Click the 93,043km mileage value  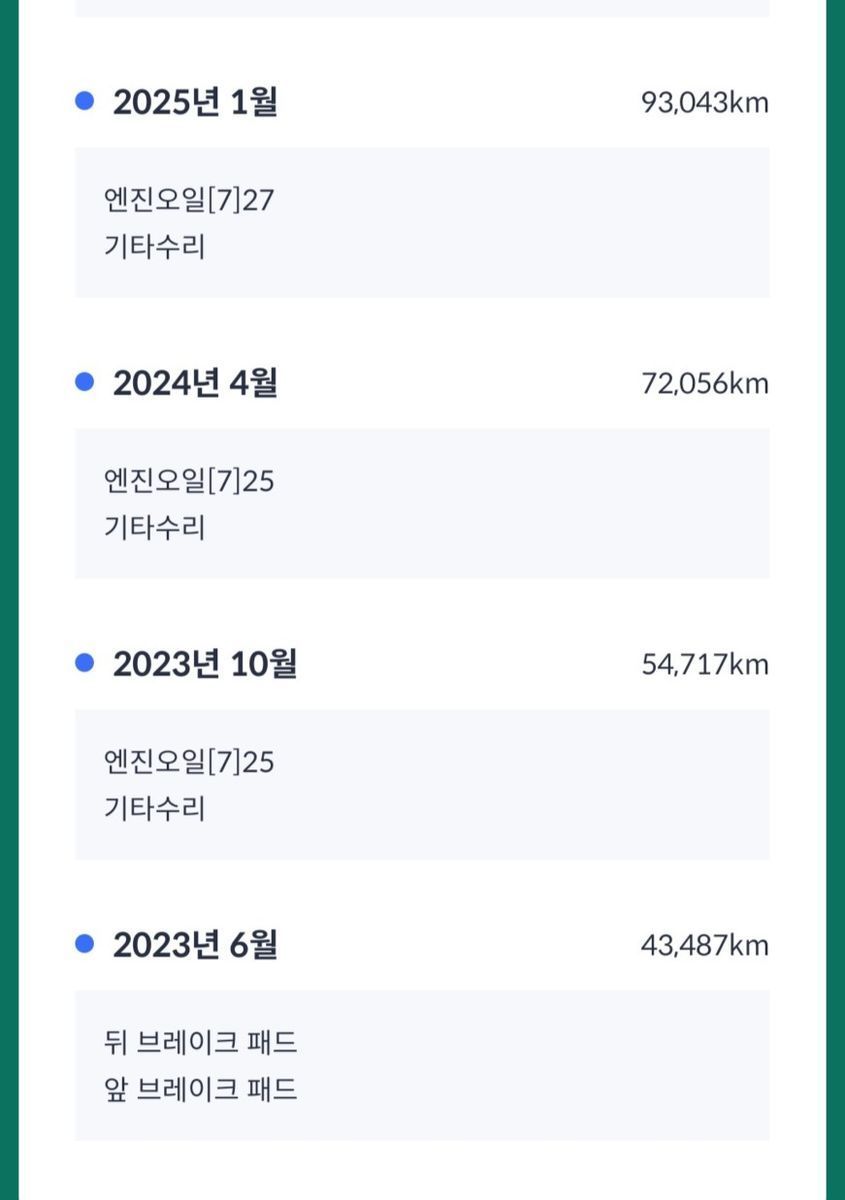tap(705, 102)
